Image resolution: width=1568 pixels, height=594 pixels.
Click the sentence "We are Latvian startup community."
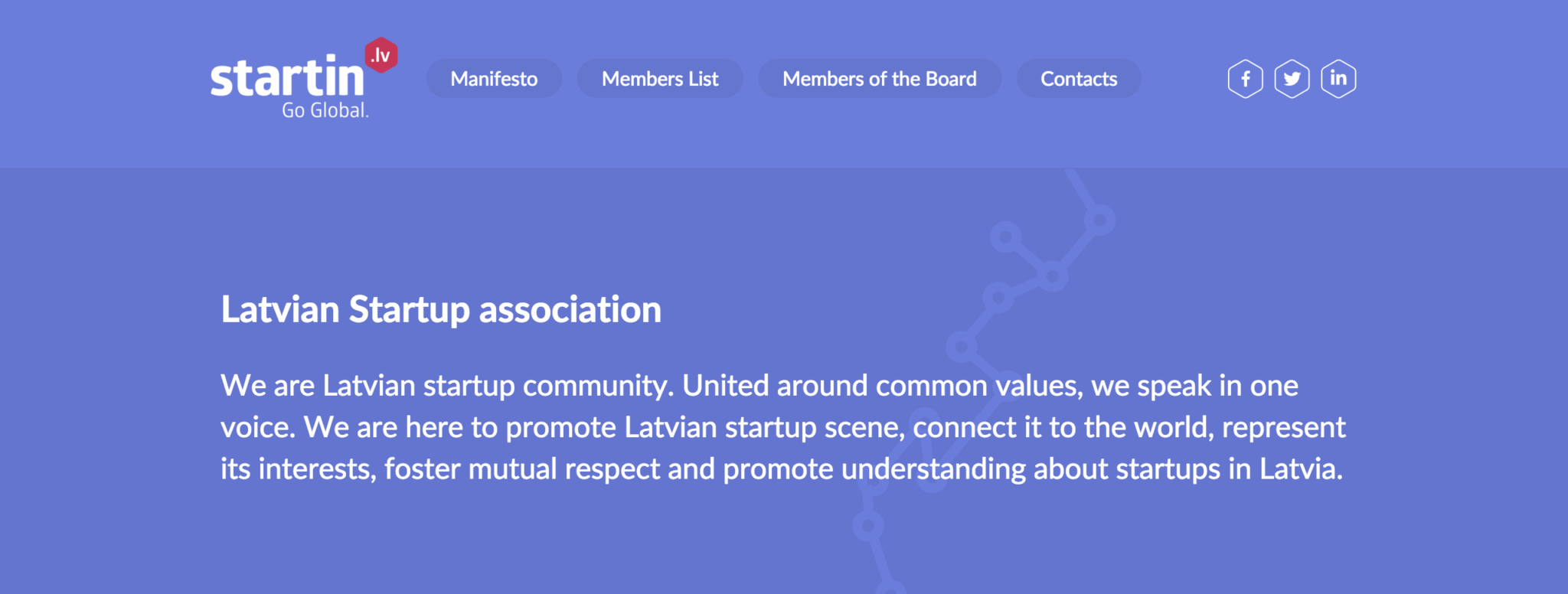[x=447, y=386]
